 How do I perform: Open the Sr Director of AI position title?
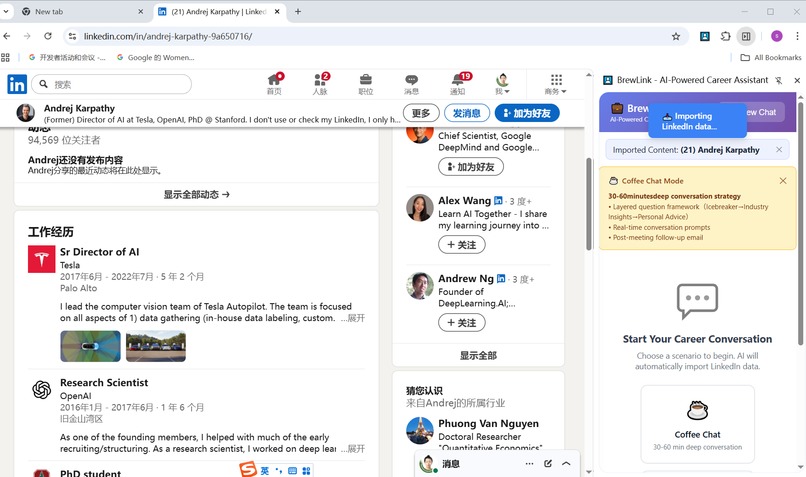click(100, 252)
